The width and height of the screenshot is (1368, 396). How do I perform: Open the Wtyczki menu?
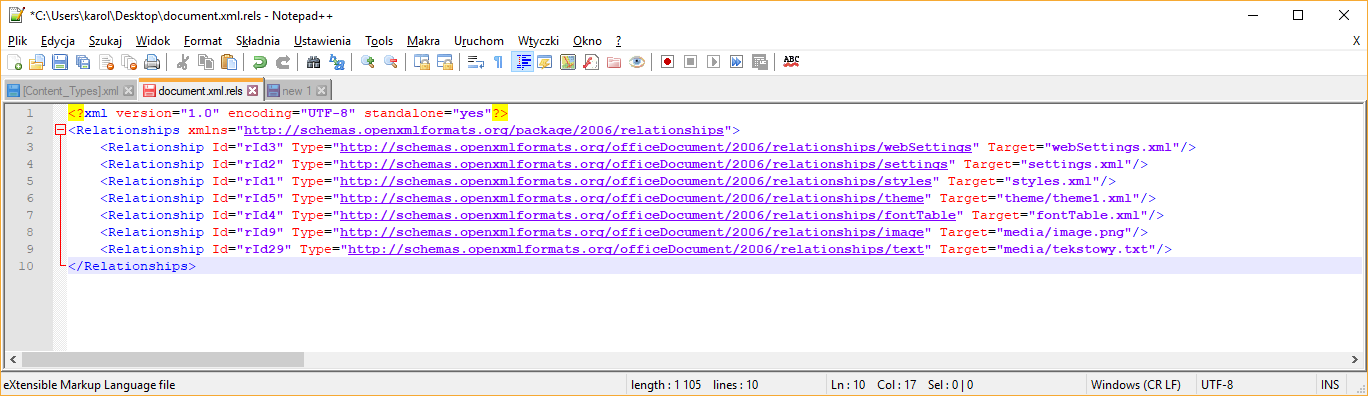538,40
